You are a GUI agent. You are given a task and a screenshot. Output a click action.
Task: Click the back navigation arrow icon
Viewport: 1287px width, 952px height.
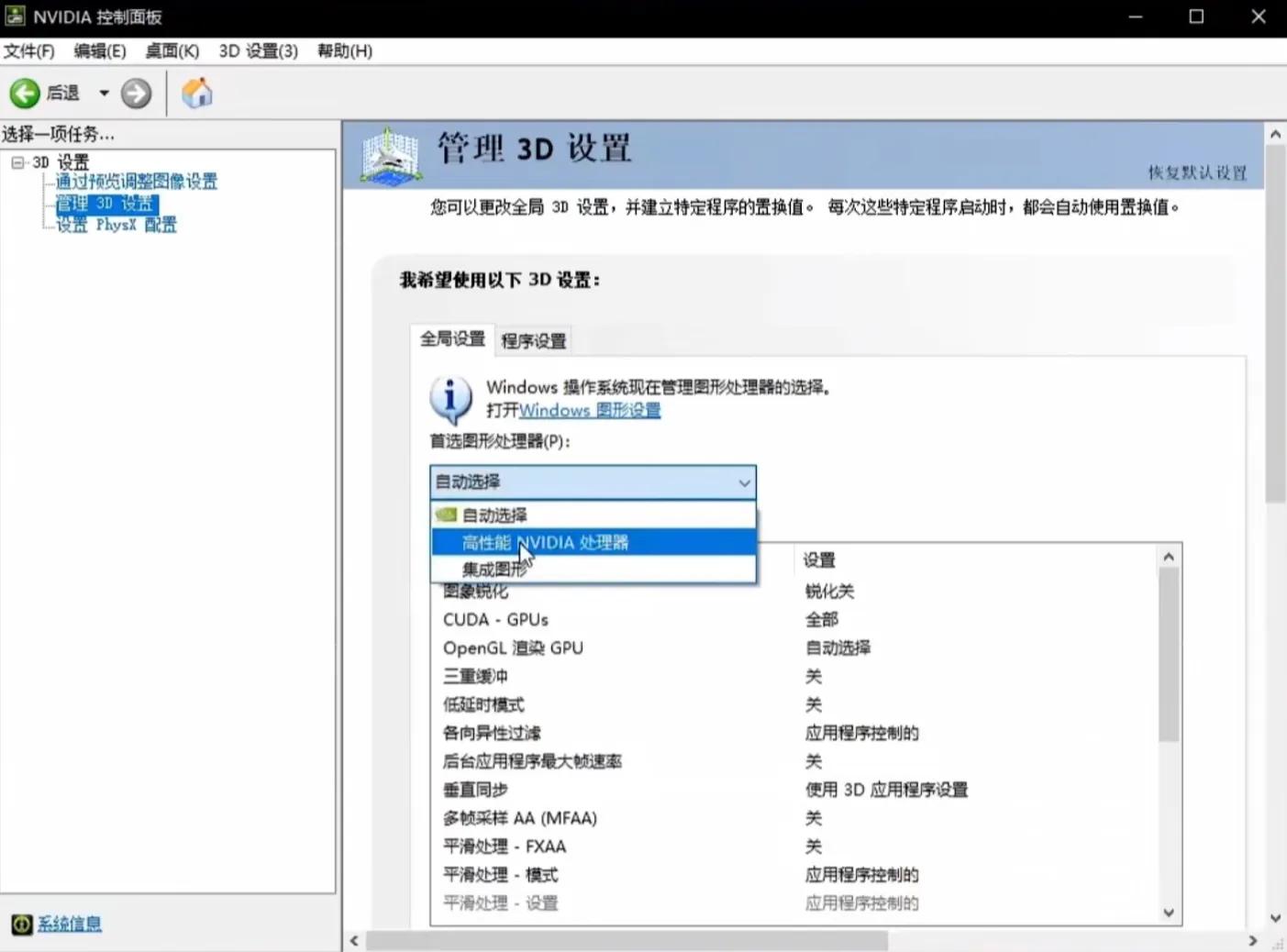25,93
